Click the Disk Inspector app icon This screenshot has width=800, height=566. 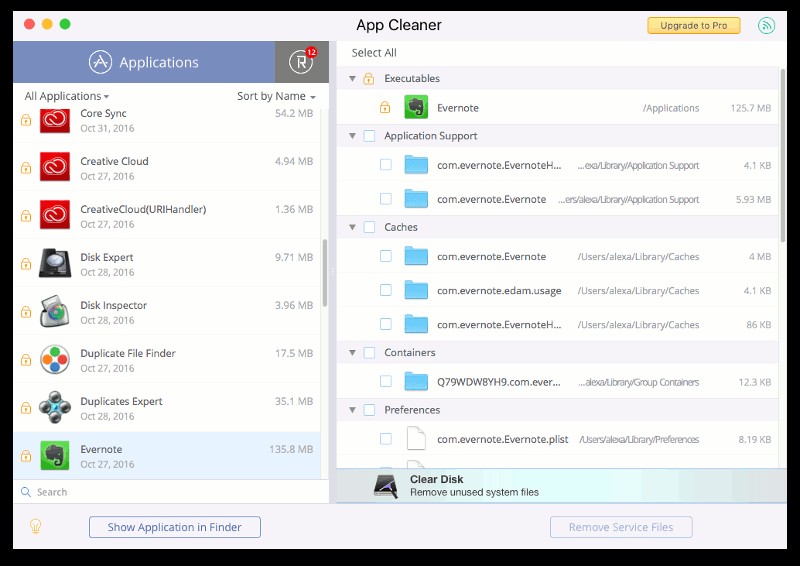(x=55, y=311)
